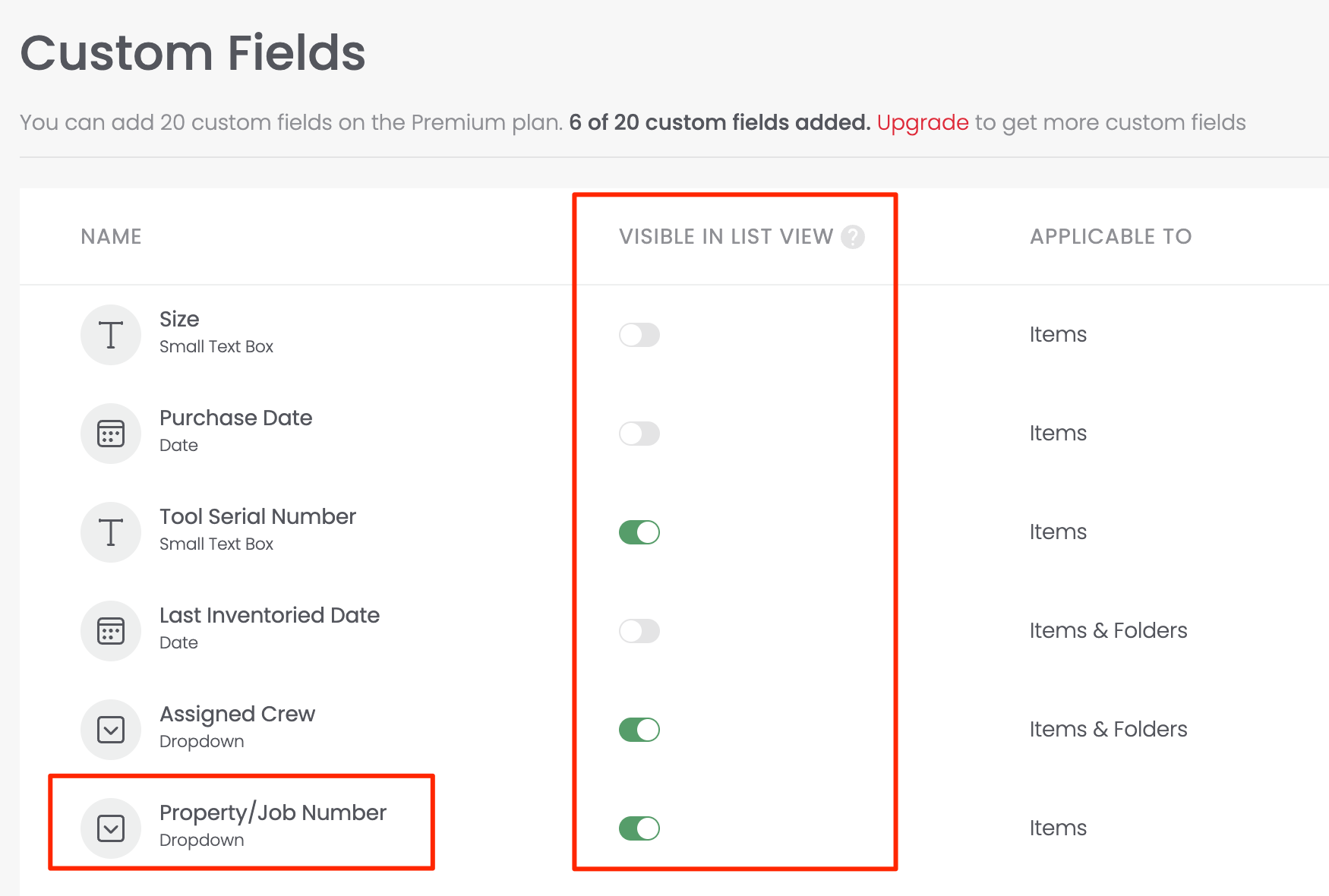Click Items & Folders for Last Inventoried Date
This screenshot has width=1329, height=896.
(x=1108, y=631)
